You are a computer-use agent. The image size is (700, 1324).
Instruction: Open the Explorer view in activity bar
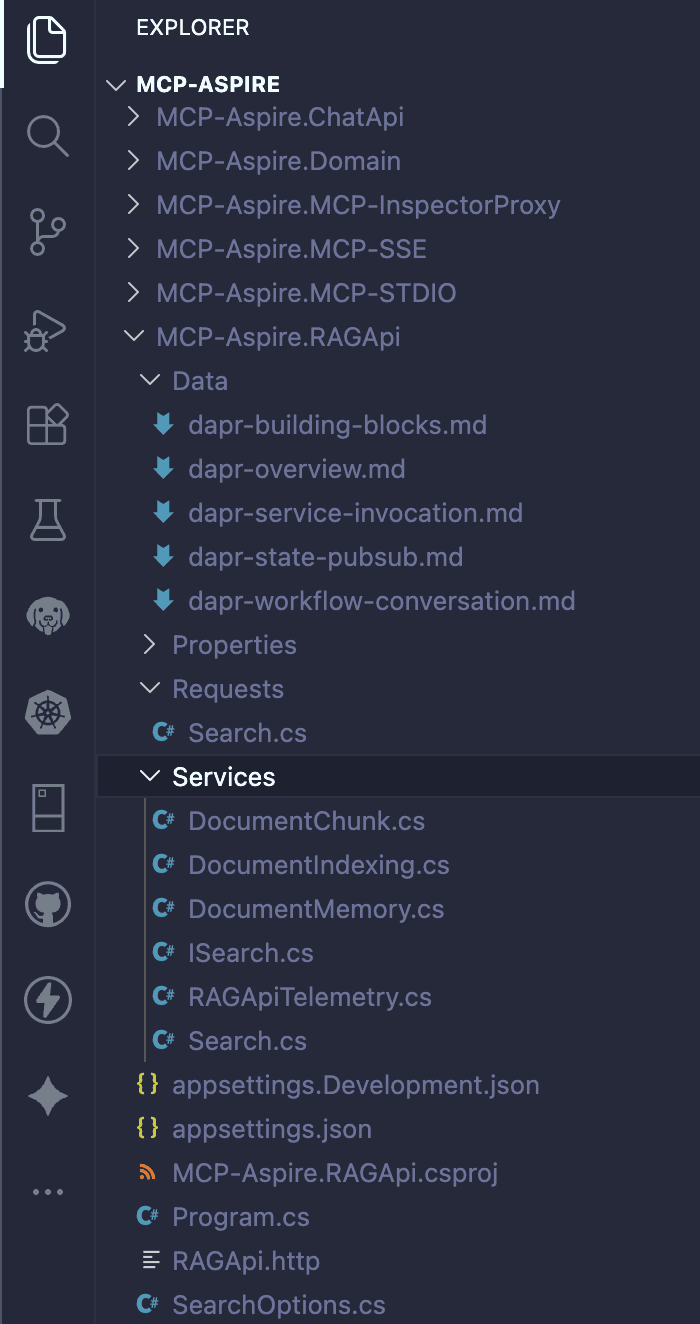(47, 40)
